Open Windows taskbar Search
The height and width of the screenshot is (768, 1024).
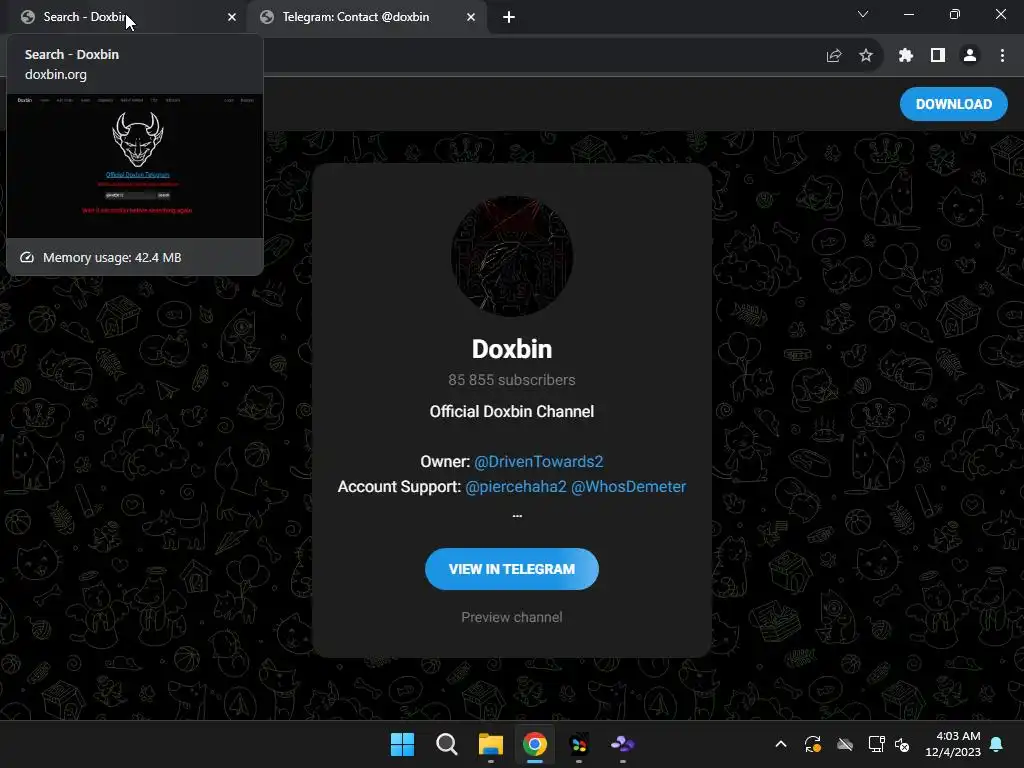click(x=447, y=744)
